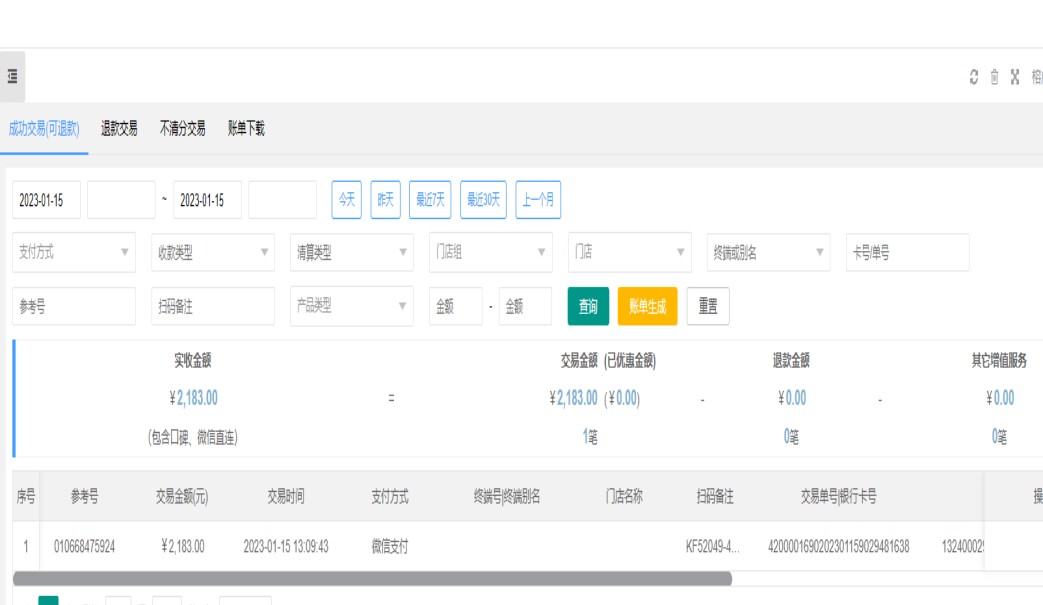Open the 收款类型 dropdown
This screenshot has width=1043, height=605.
tap(212, 253)
